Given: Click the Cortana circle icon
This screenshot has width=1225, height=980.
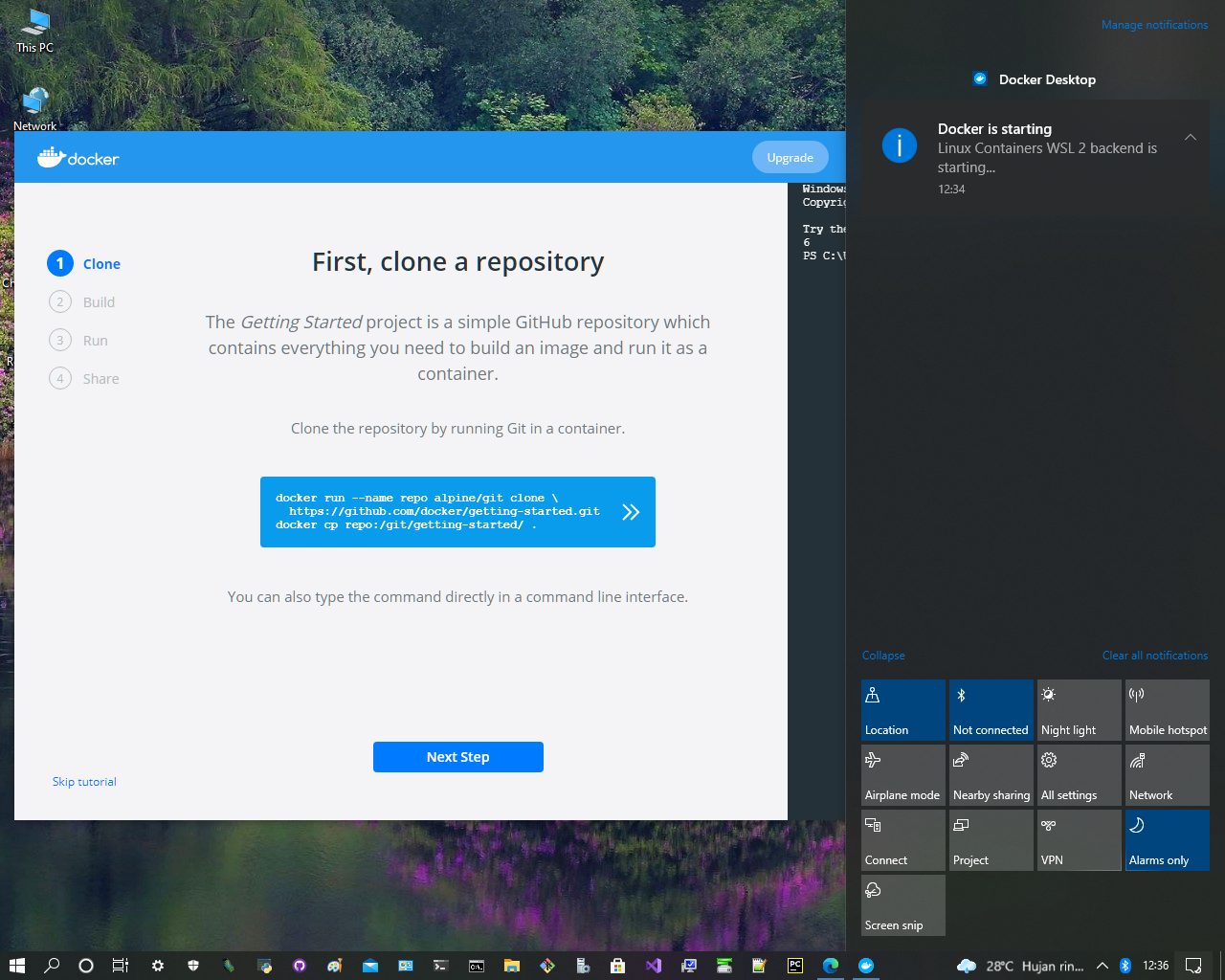Looking at the screenshot, I should [86, 966].
